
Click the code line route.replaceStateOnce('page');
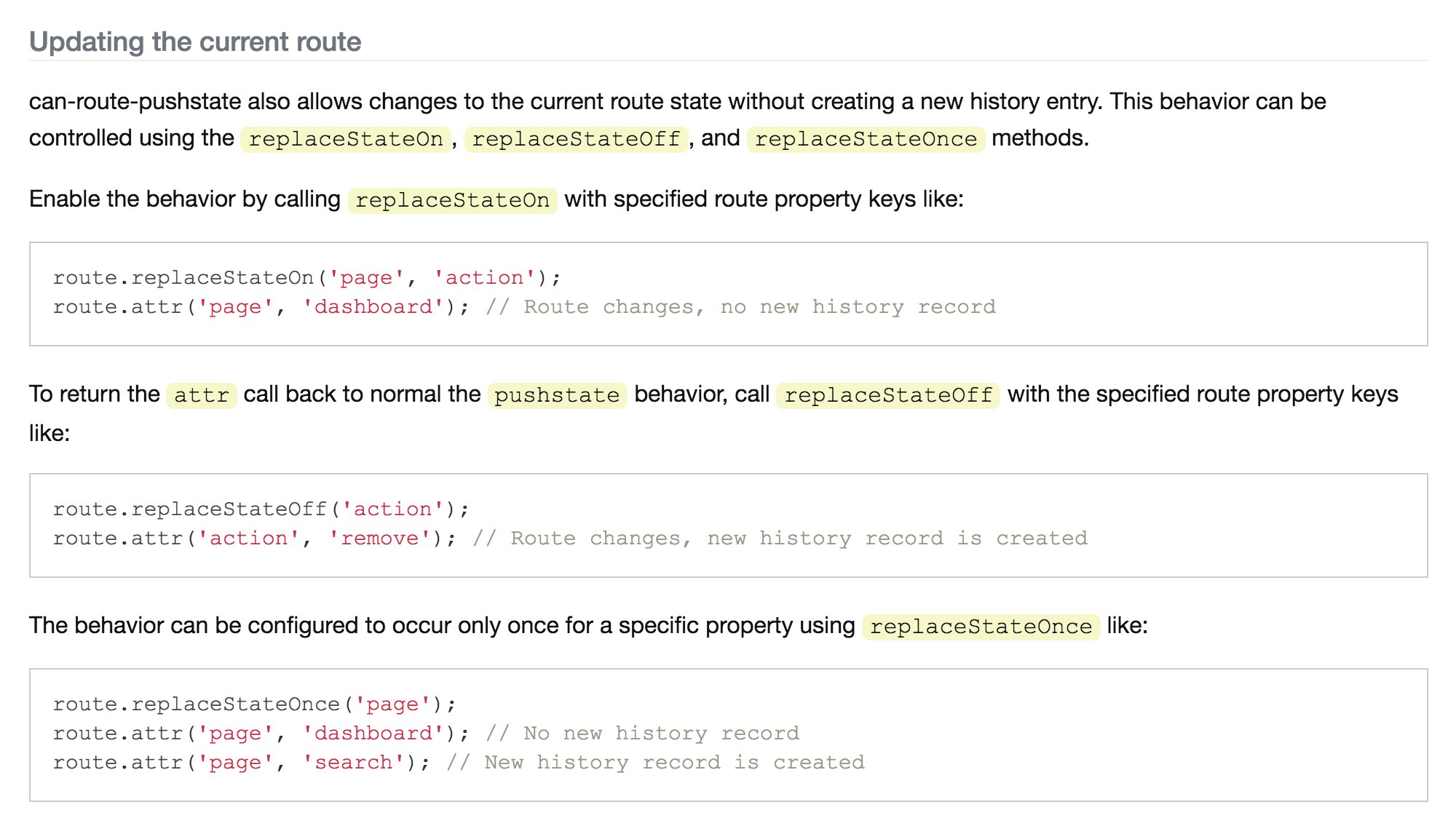(254, 704)
